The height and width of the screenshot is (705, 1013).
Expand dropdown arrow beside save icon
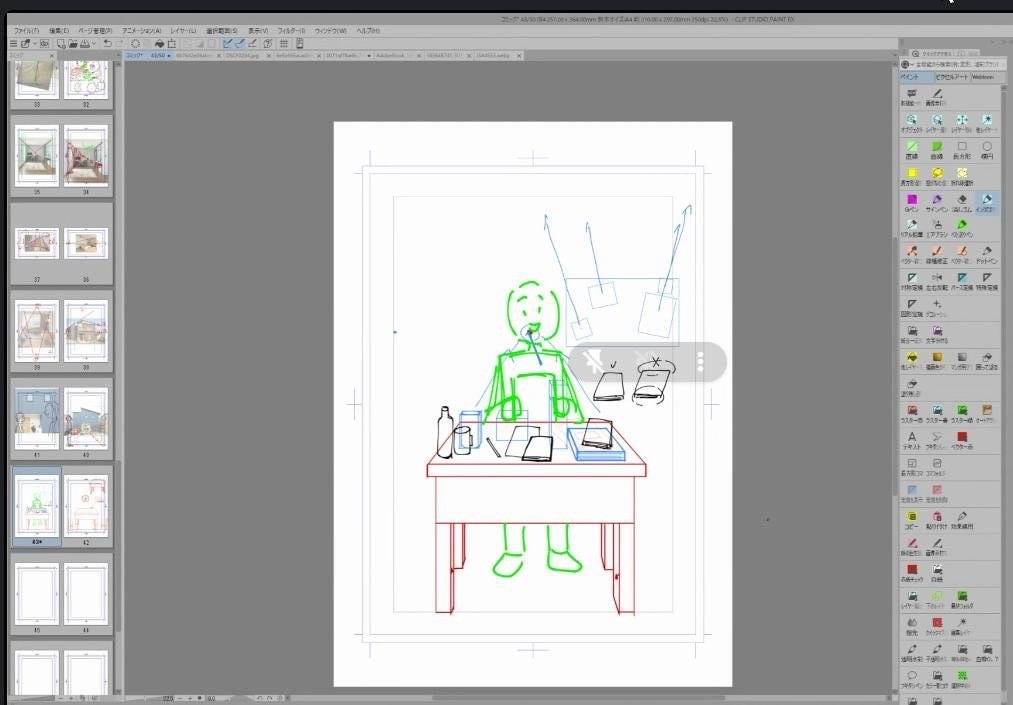click(x=94, y=44)
